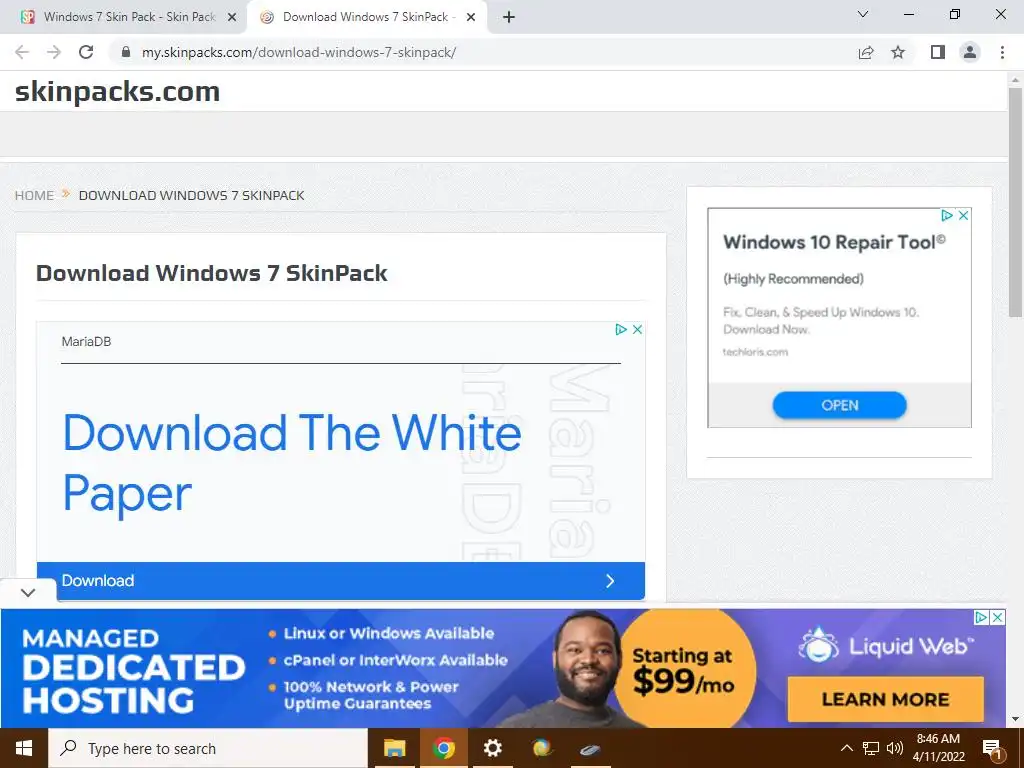
Task: Reload the current page
Action: 86,52
